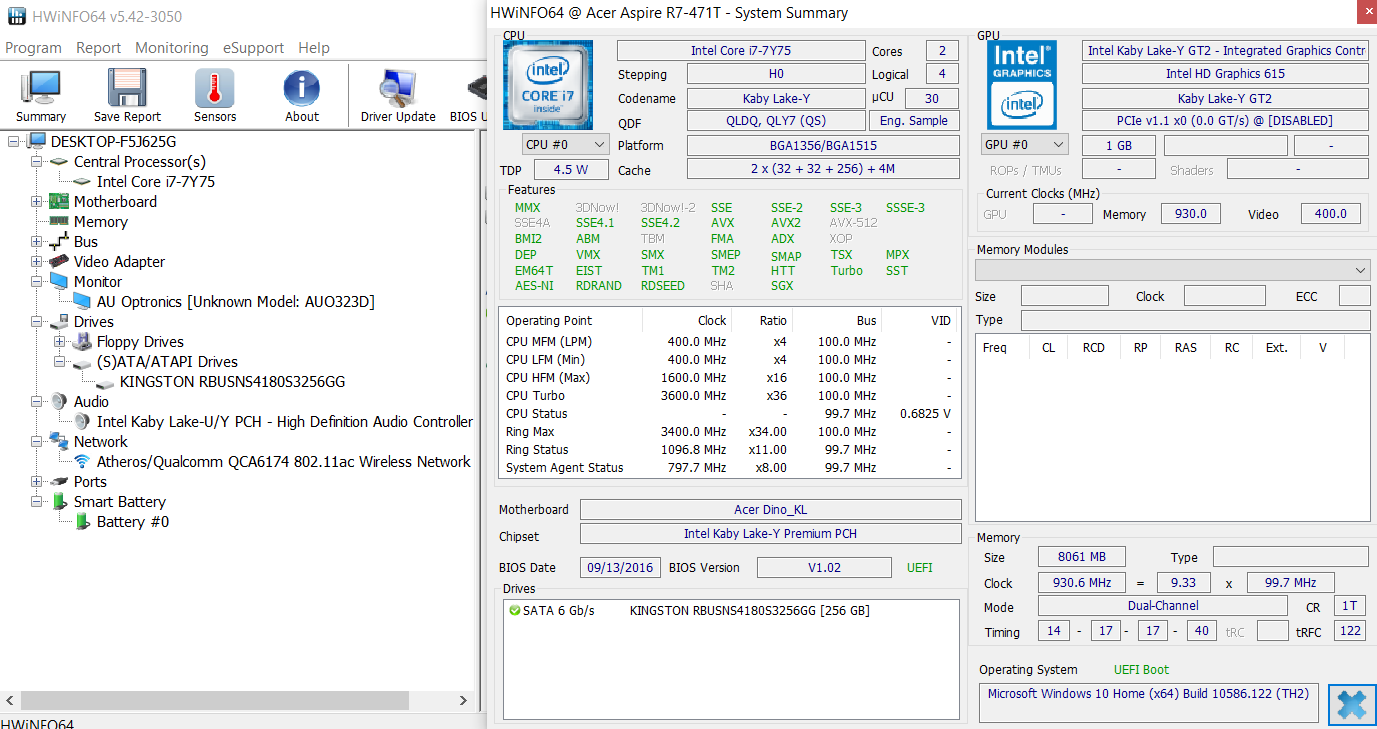Click the Floppy Drives icon

click(83, 341)
